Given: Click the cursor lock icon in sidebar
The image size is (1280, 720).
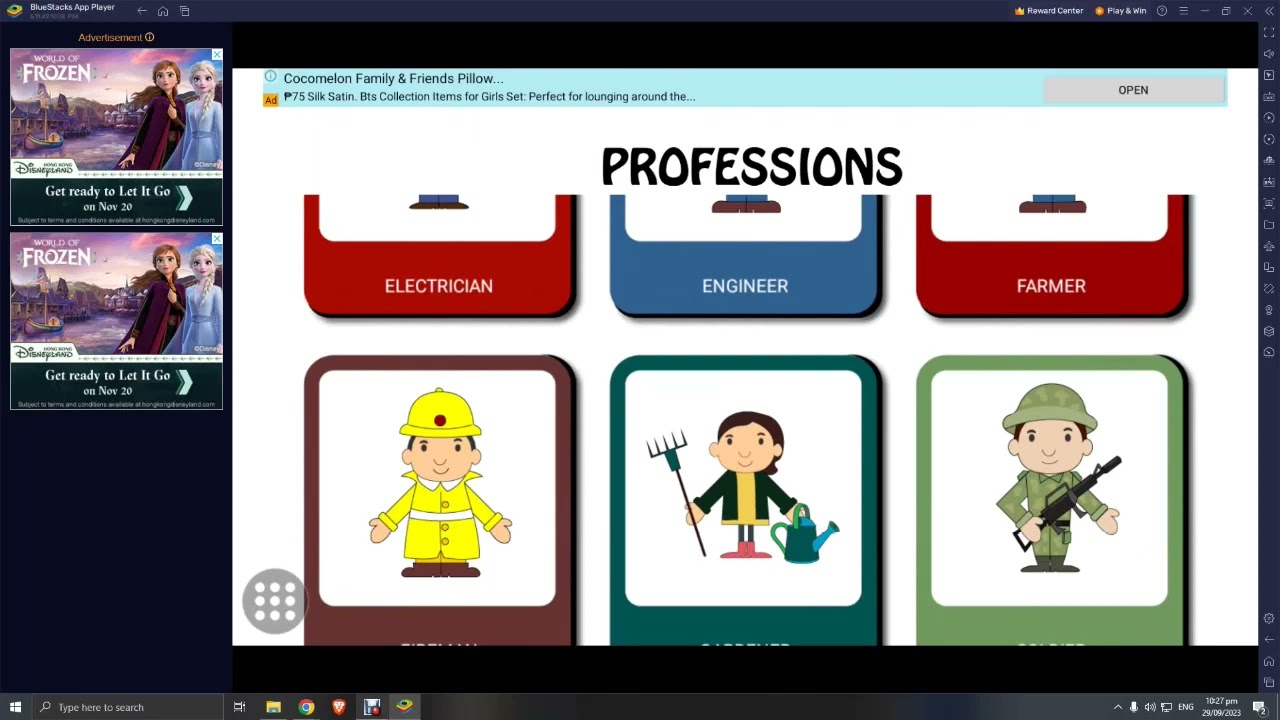Looking at the screenshot, I should point(1269,75).
